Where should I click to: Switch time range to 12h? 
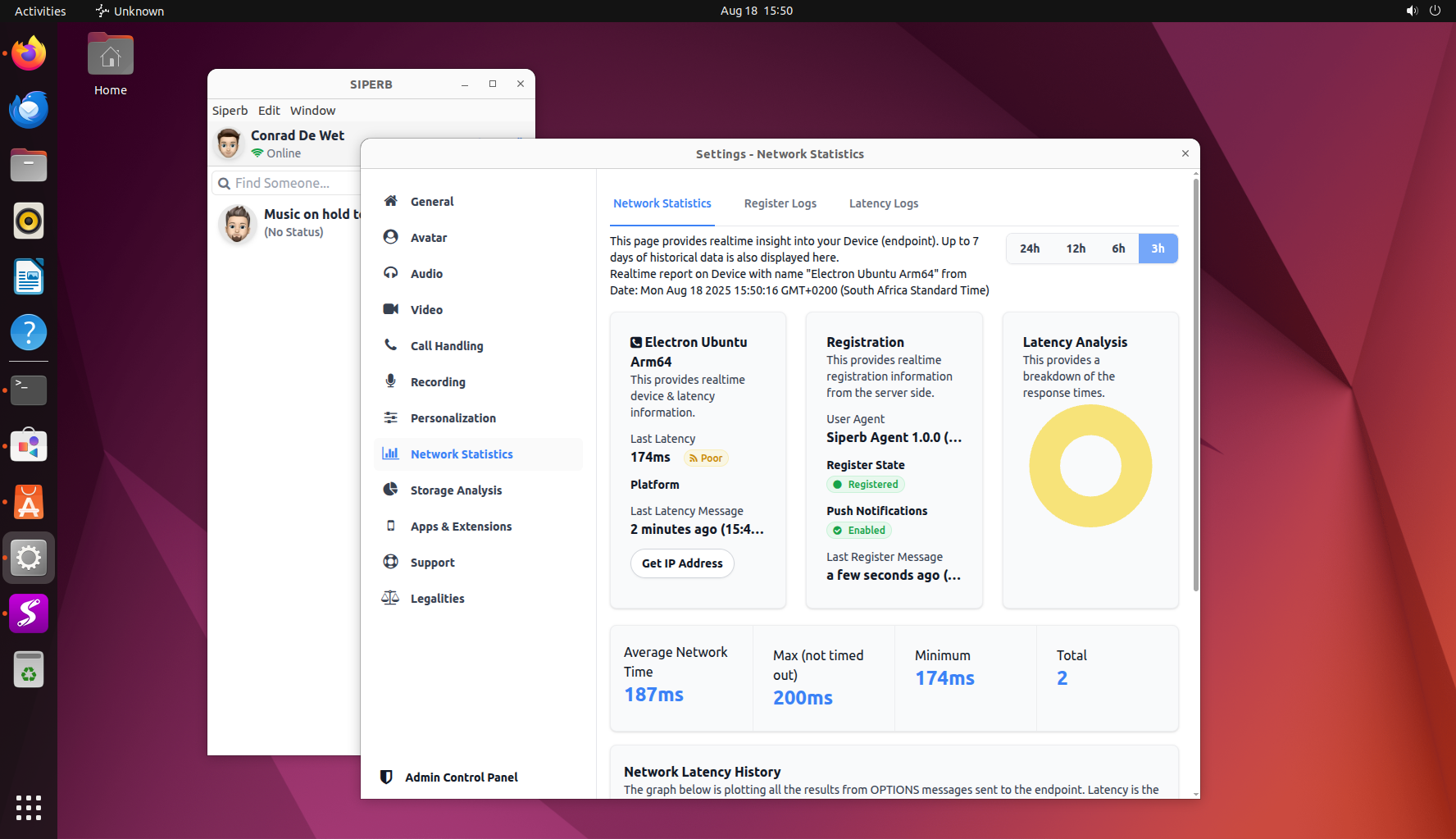(x=1076, y=249)
